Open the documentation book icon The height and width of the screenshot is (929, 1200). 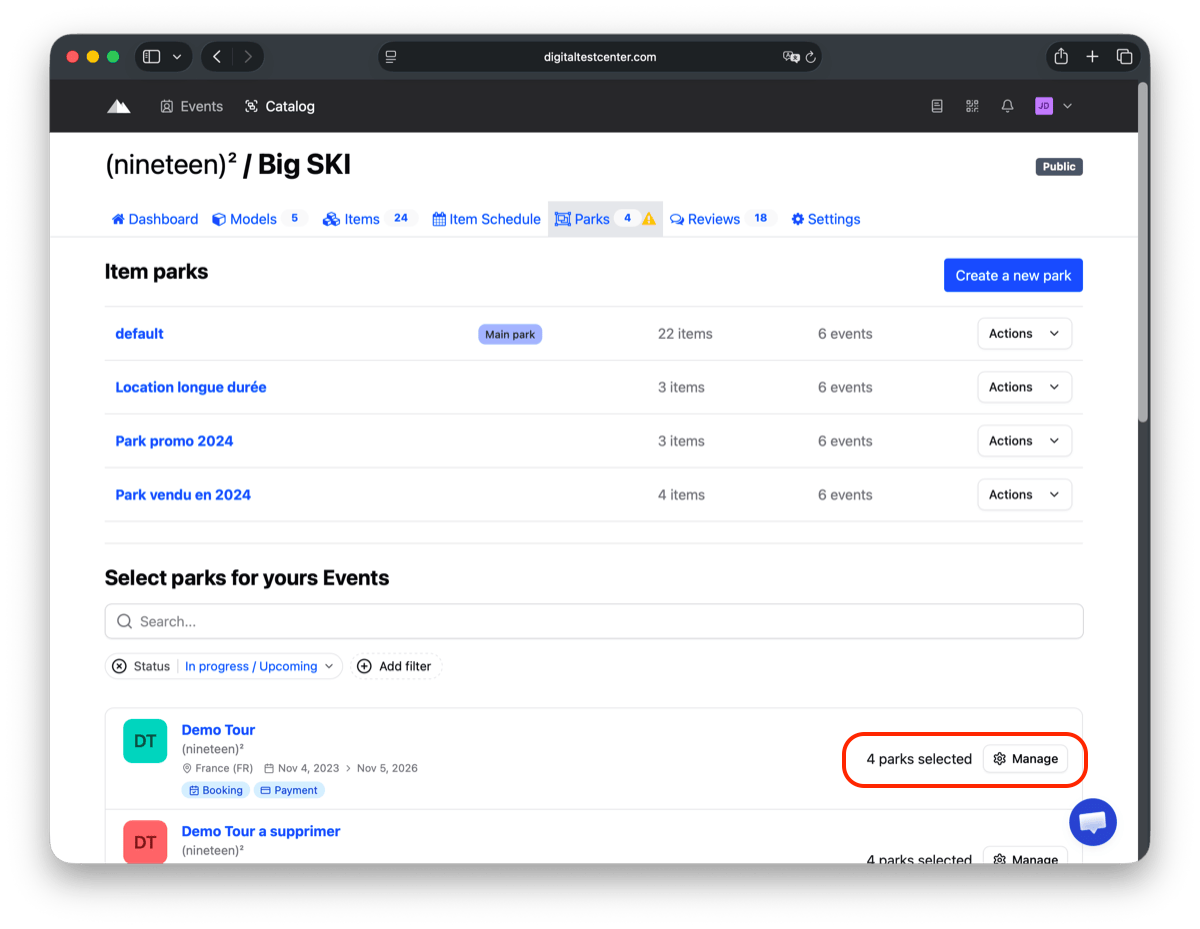[x=937, y=106]
